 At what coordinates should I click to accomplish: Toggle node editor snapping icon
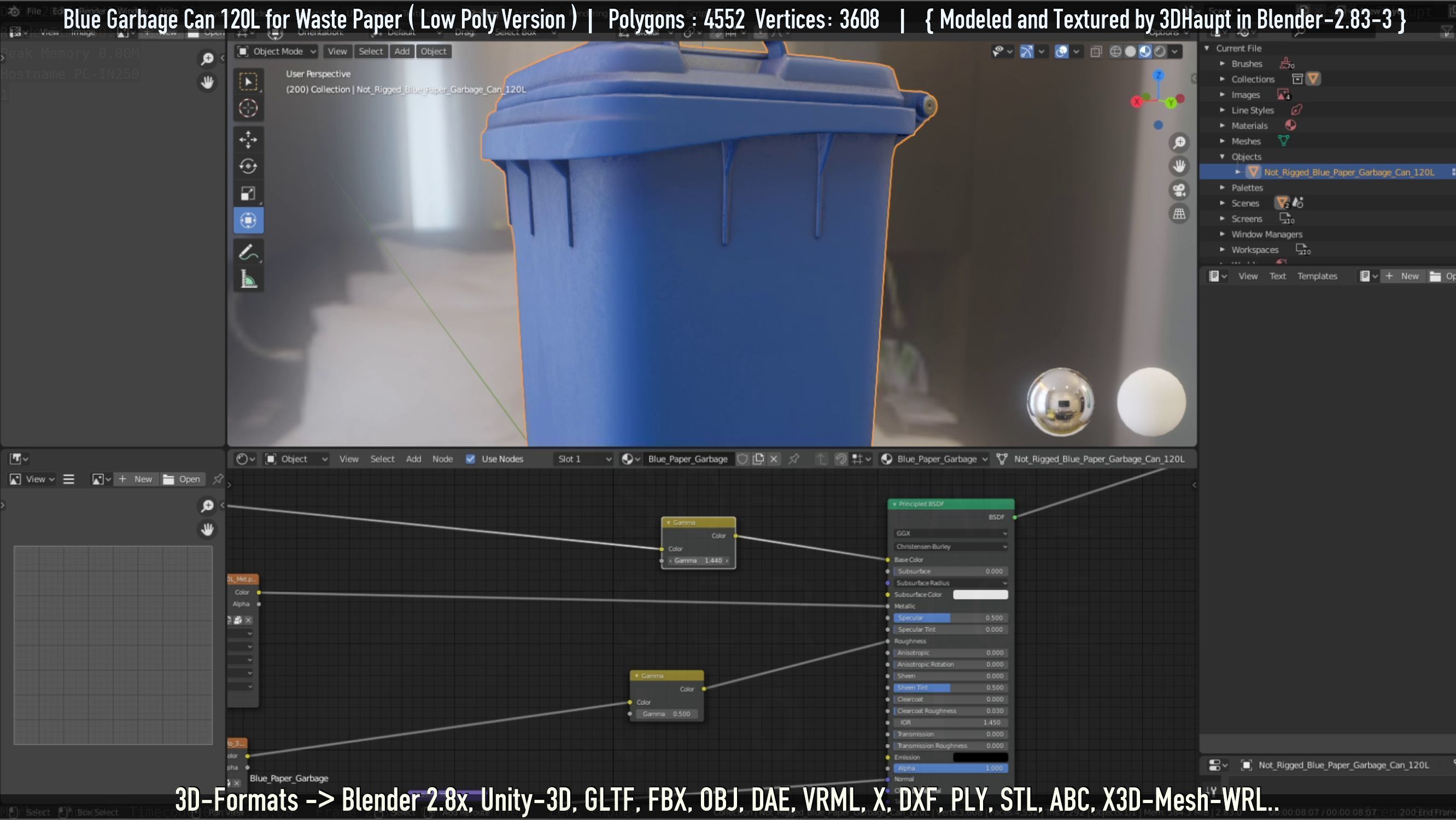point(840,458)
